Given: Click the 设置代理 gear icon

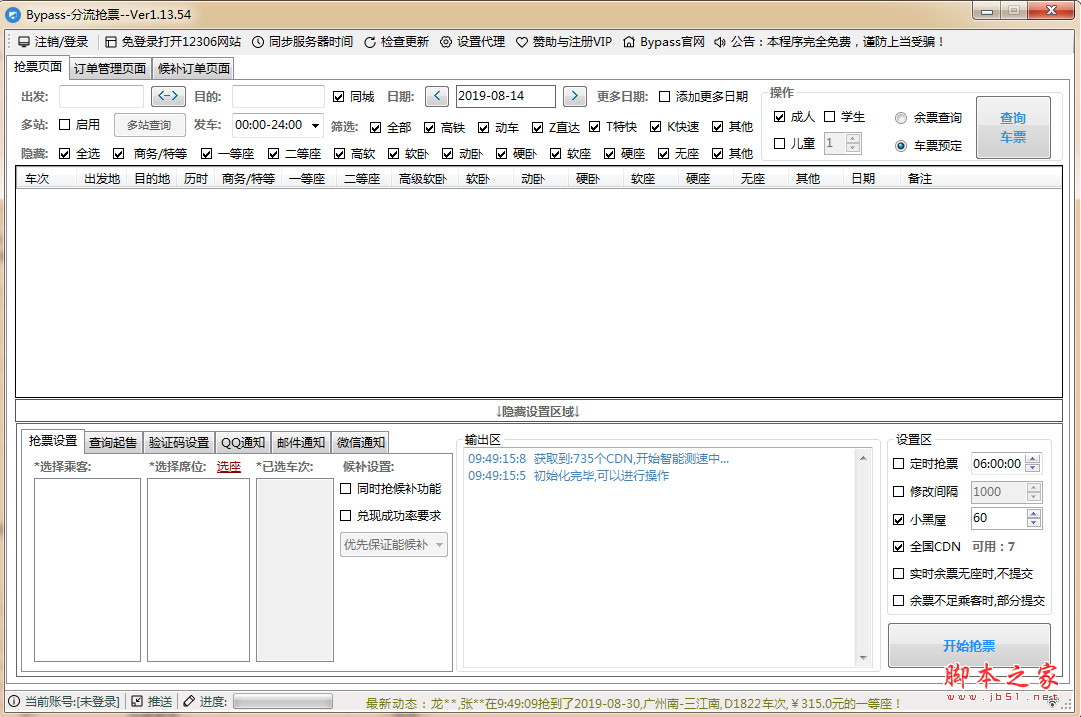Looking at the screenshot, I should (x=446, y=42).
